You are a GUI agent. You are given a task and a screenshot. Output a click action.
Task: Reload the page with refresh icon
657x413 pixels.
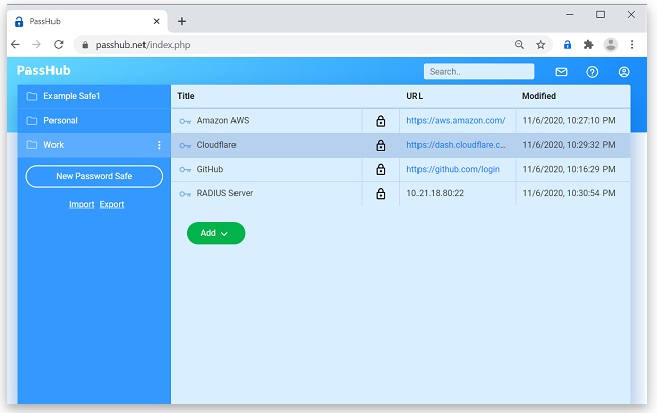click(59, 44)
